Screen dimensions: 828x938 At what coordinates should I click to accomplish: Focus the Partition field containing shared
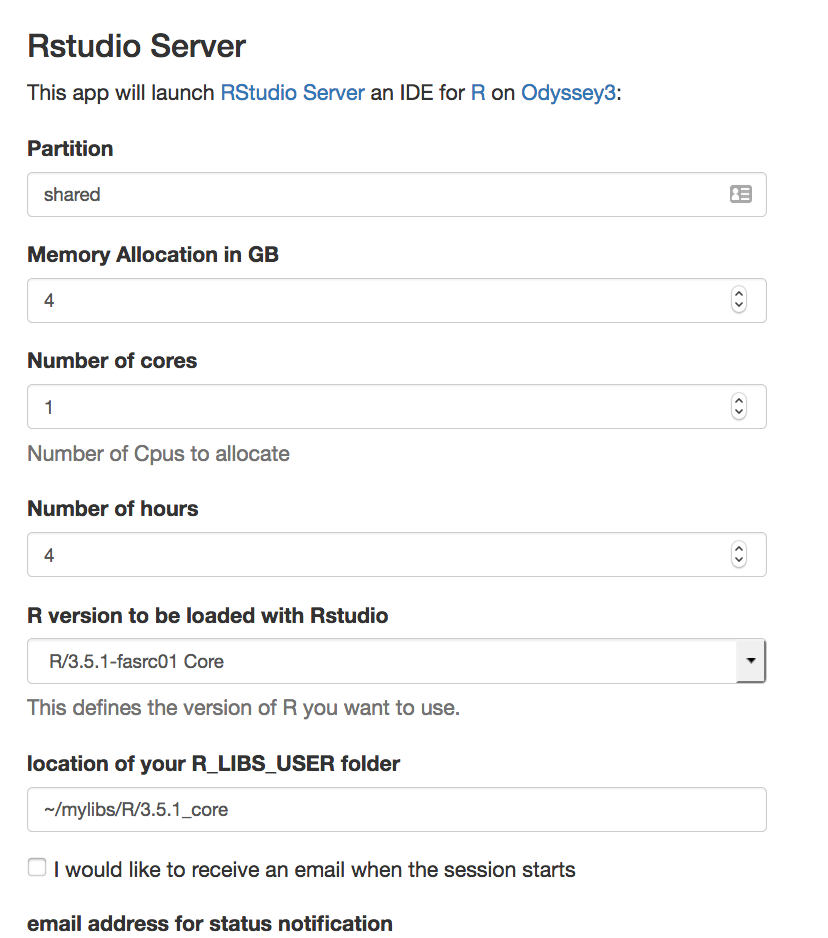[x=397, y=194]
